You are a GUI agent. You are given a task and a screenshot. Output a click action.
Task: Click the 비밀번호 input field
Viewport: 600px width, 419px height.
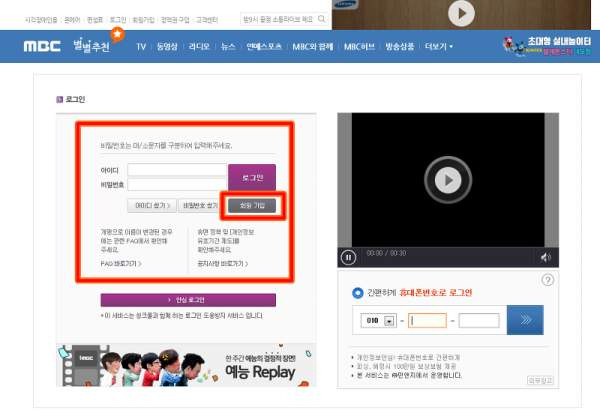(x=177, y=184)
